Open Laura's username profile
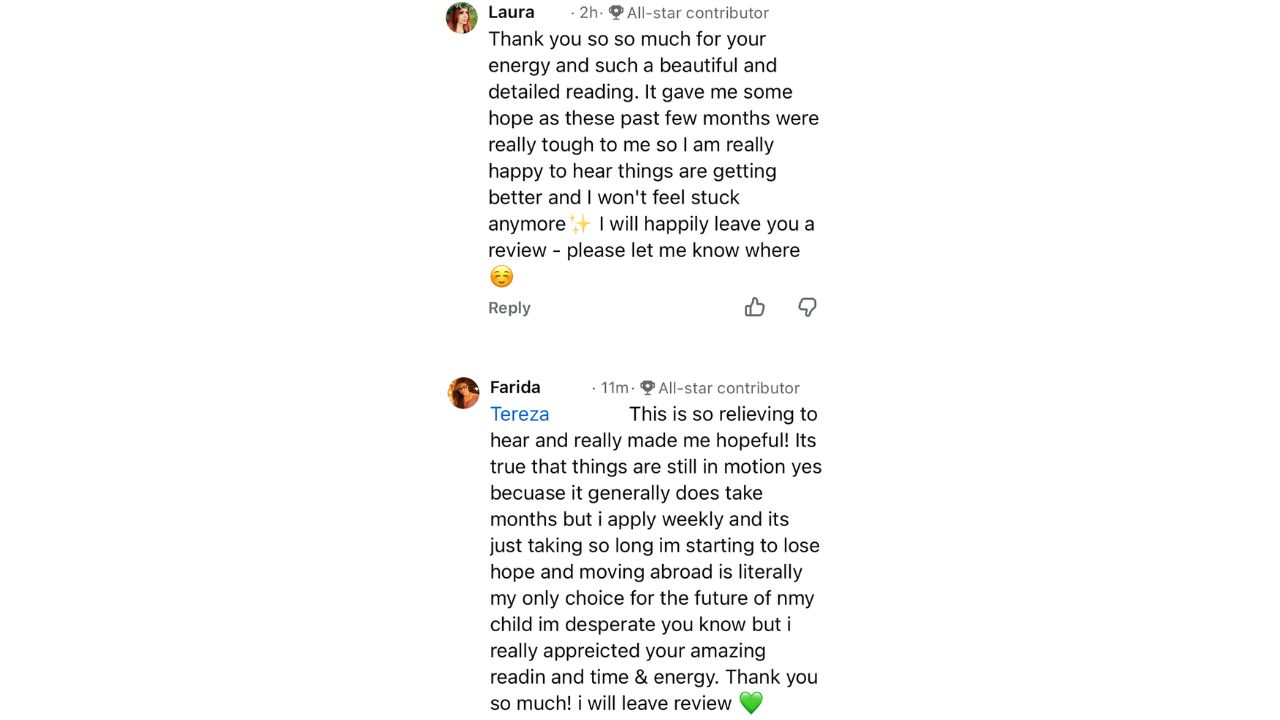 [511, 12]
